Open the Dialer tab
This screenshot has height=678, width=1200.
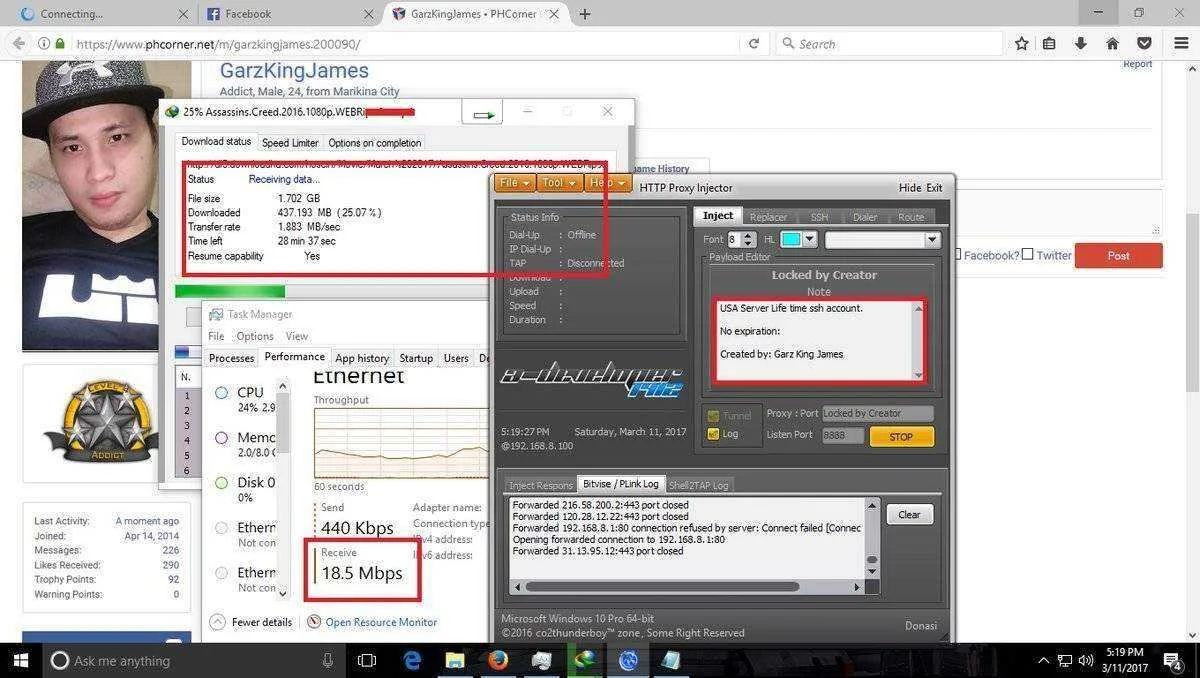coord(865,216)
